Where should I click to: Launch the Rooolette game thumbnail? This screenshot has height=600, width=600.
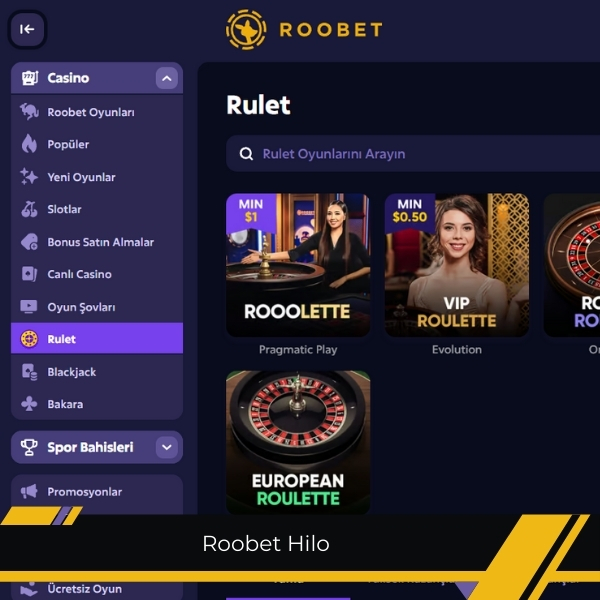298,265
